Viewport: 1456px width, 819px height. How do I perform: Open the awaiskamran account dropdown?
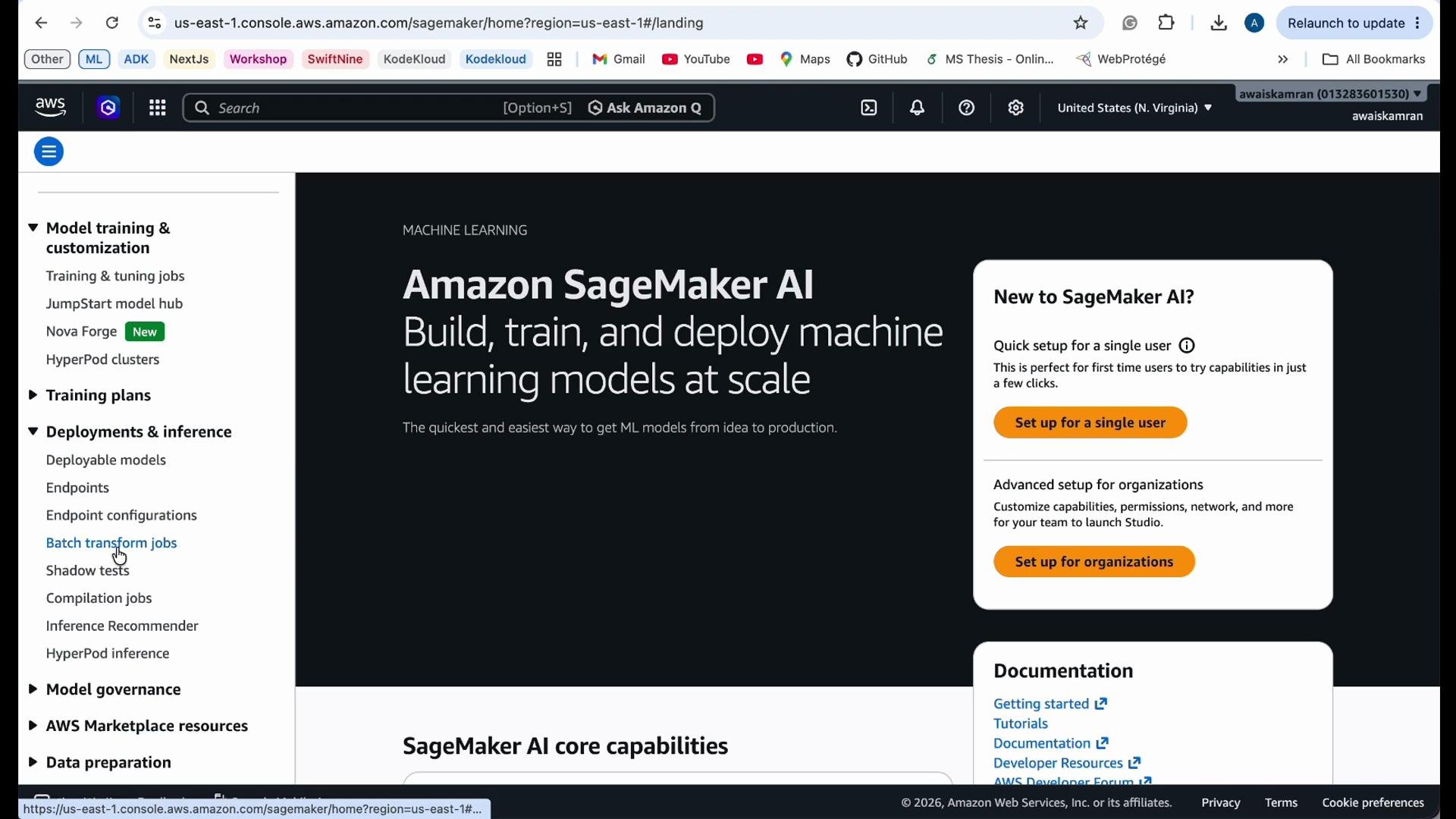click(1332, 95)
